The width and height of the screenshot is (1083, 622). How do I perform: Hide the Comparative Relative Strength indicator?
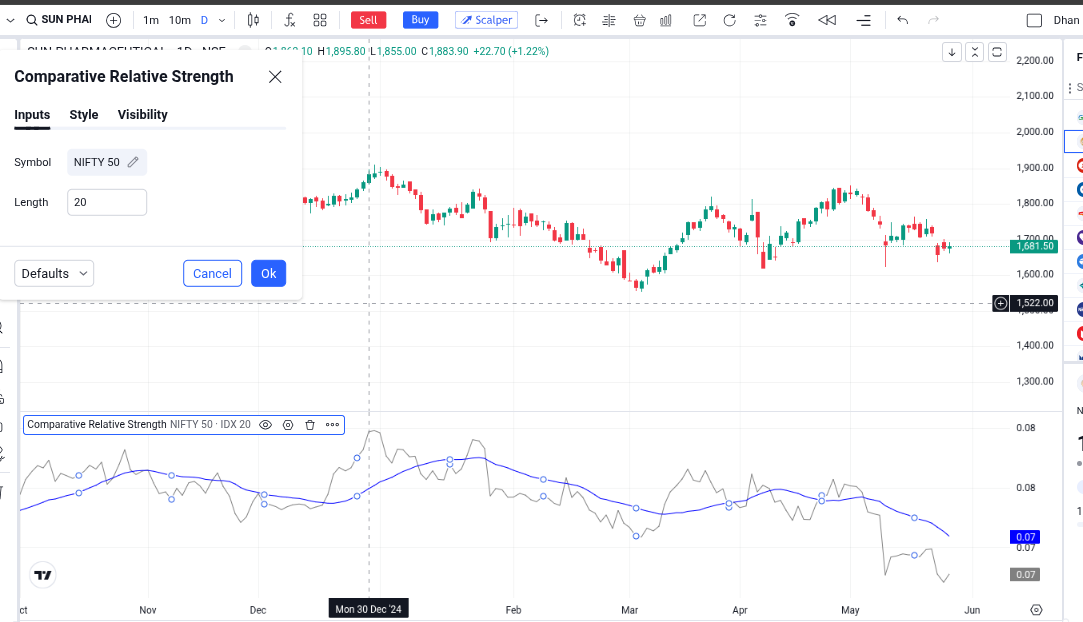coord(265,425)
